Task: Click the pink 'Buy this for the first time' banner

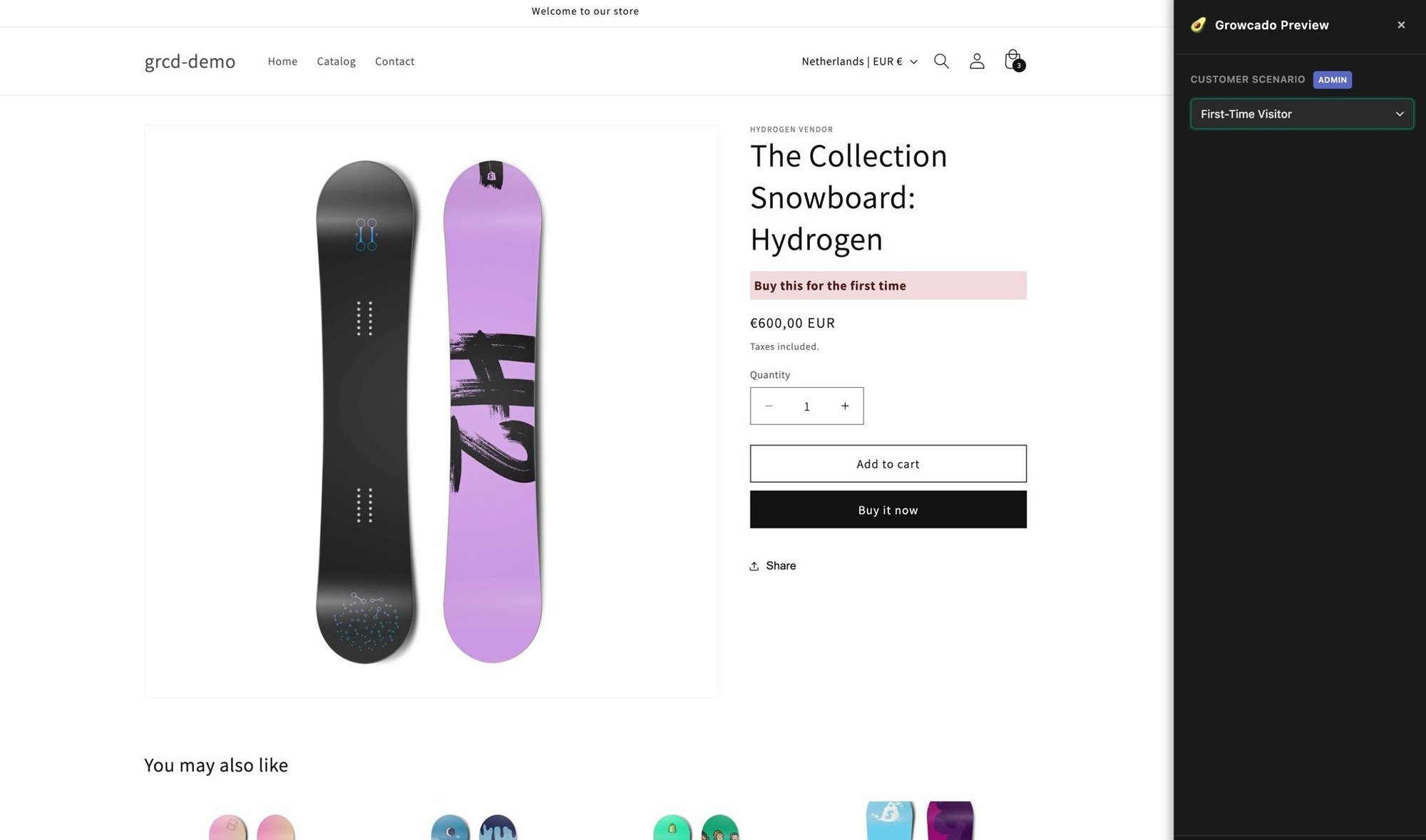Action: click(888, 286)
